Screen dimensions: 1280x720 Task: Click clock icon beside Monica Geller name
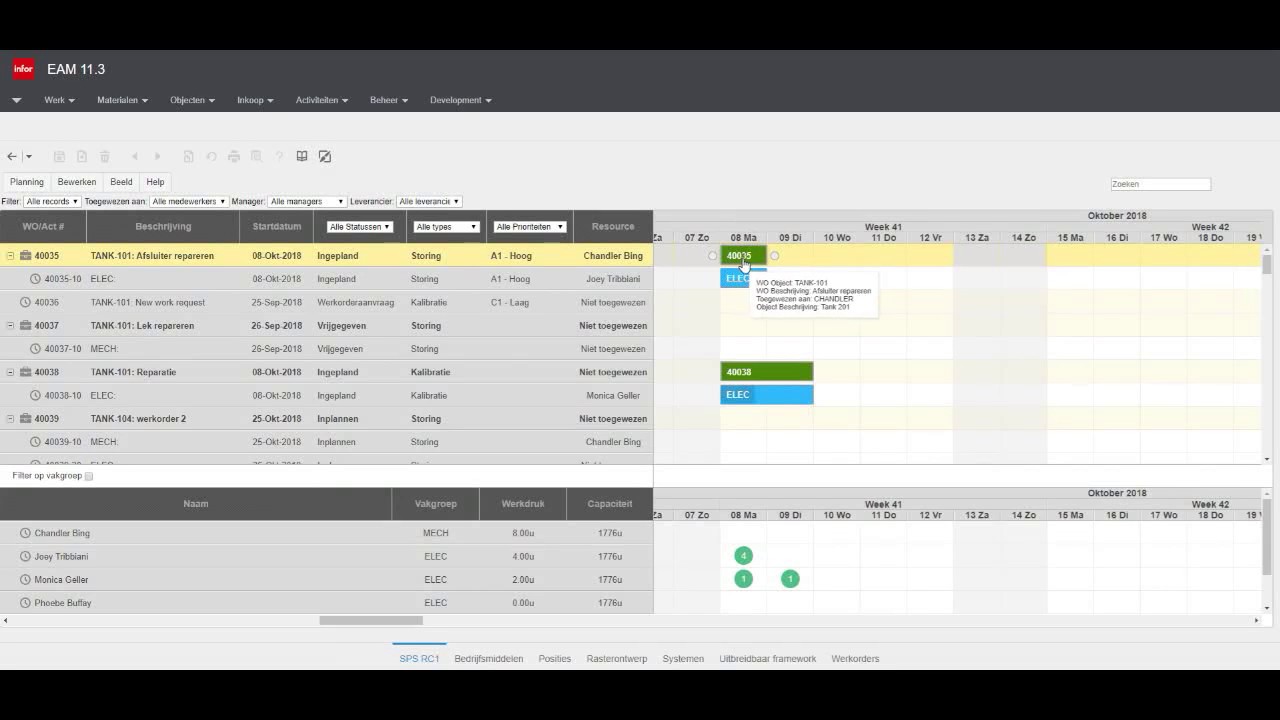pos(26,580)
